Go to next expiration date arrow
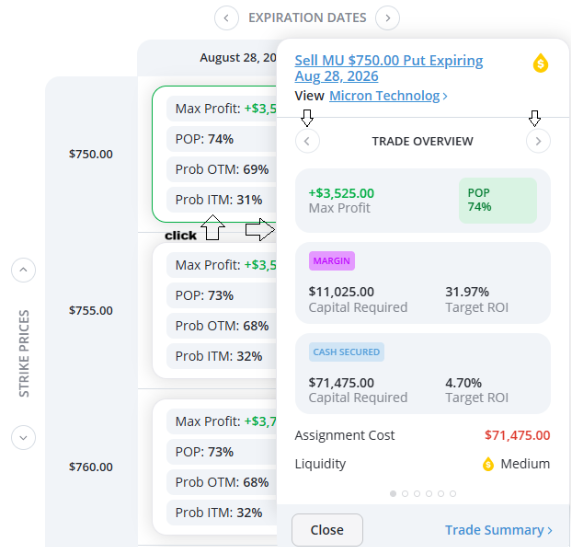Viewport: 571px width, 547px height. tap(387, 18)
